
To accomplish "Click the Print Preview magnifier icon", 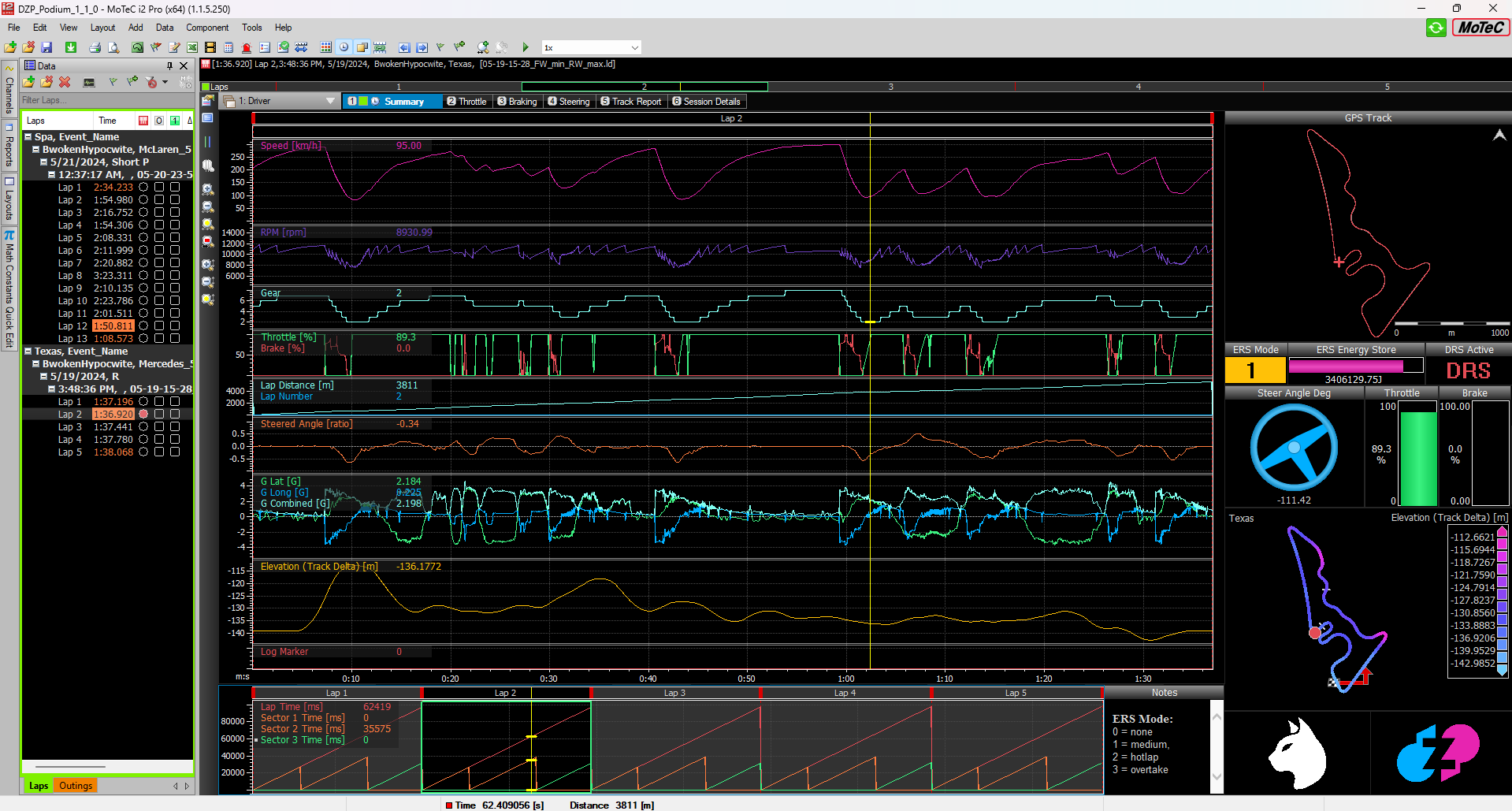I will tap(113, 47).
